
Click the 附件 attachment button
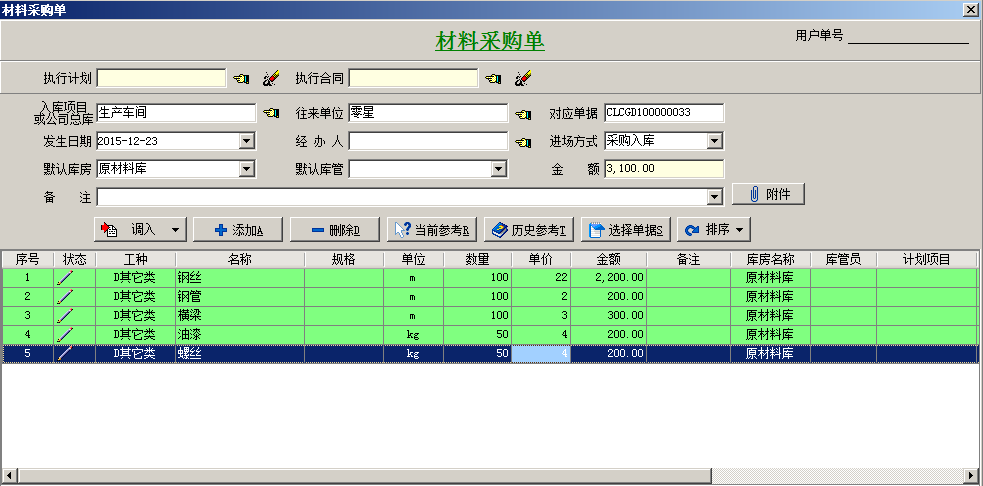[x=768, y=194]
